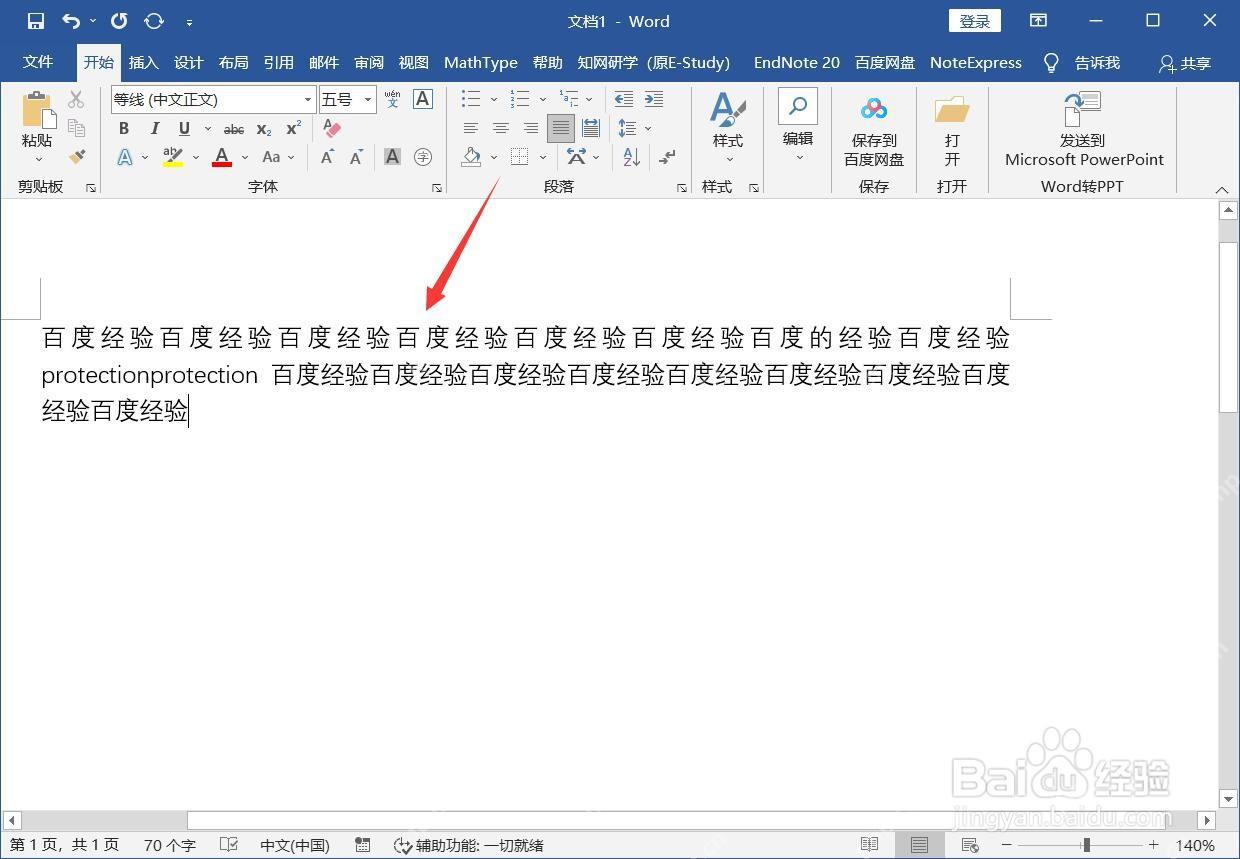Screen dimensions: 1240x859
Task: Open the font size 五号 dropdown
Action: pyautogui.click(x=367, y=99)
